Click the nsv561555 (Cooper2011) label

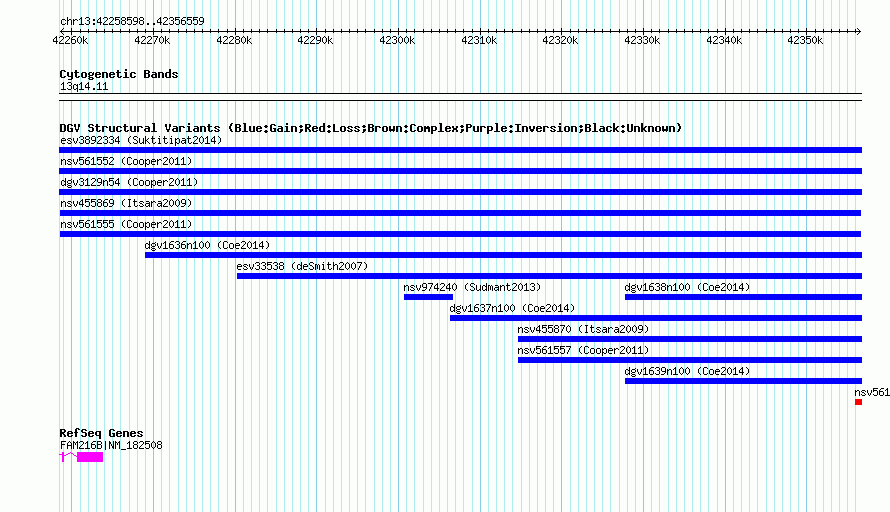point(126,224)
